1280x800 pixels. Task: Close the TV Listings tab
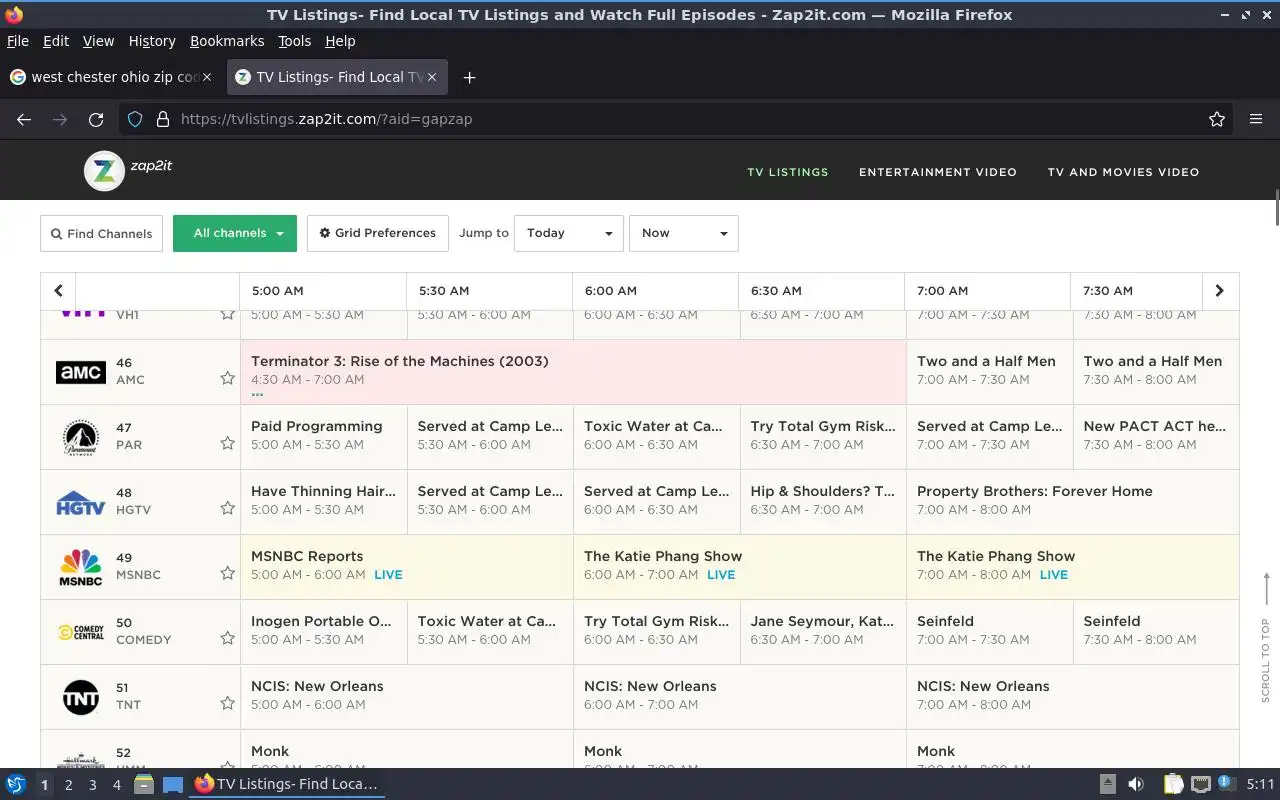pyautogui.click(x=433, y=77)
